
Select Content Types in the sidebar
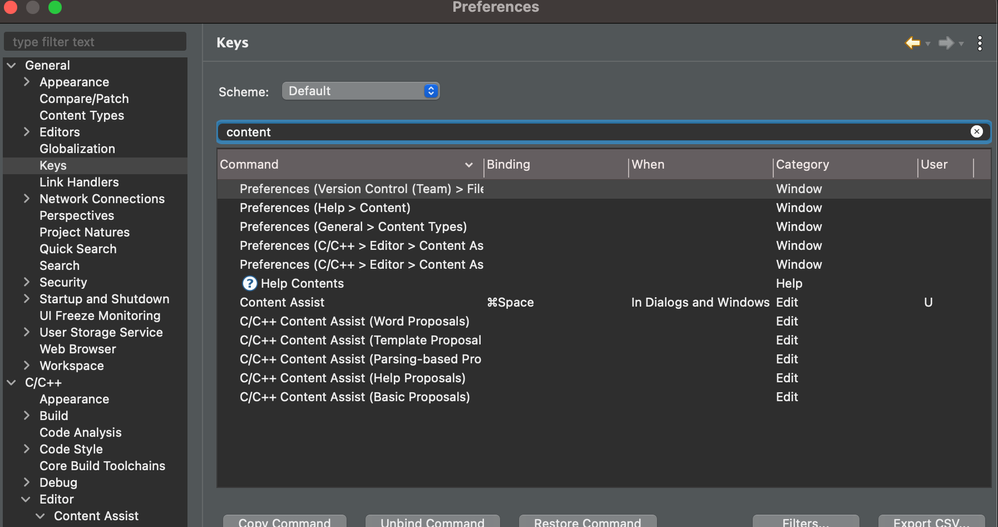pos(82,115)
